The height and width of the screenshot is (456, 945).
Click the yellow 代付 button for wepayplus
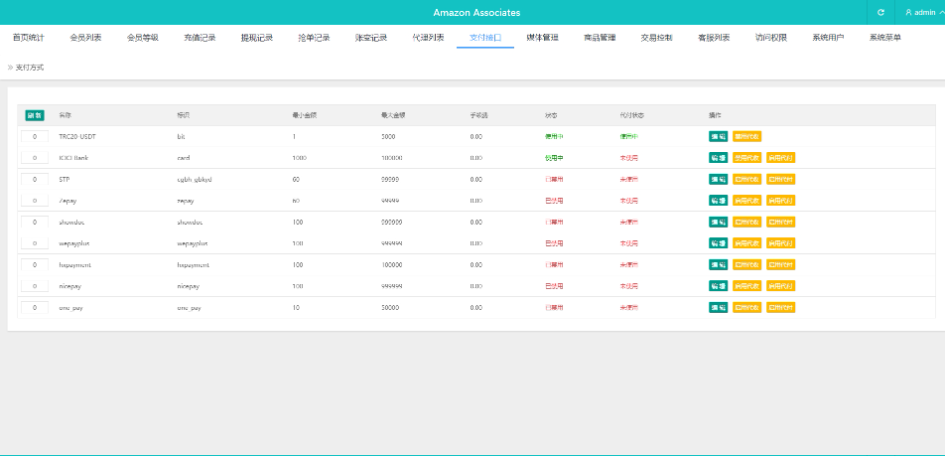781,243
